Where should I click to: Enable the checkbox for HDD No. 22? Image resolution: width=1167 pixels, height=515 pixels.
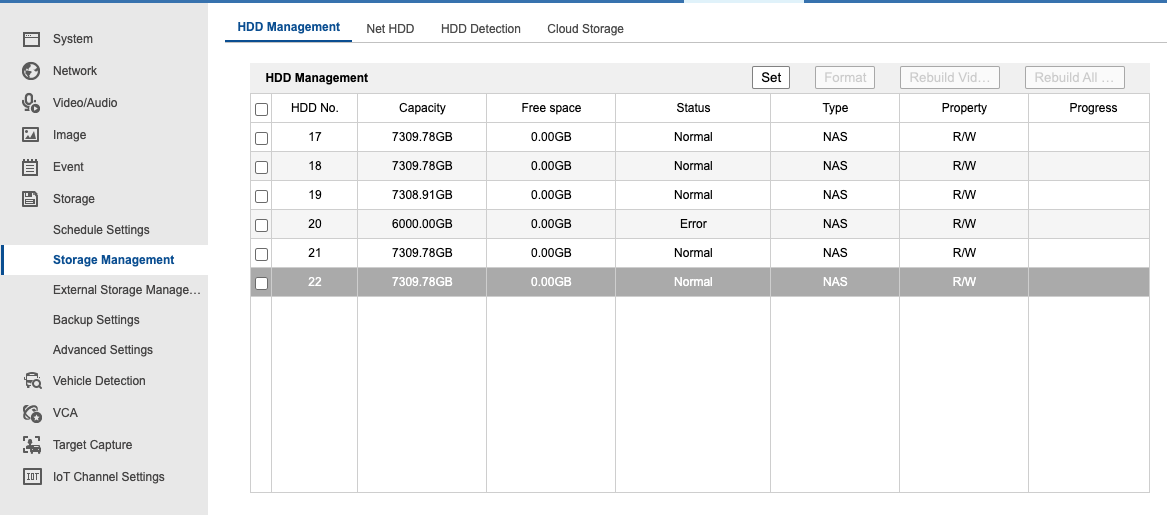click(262, 283)
